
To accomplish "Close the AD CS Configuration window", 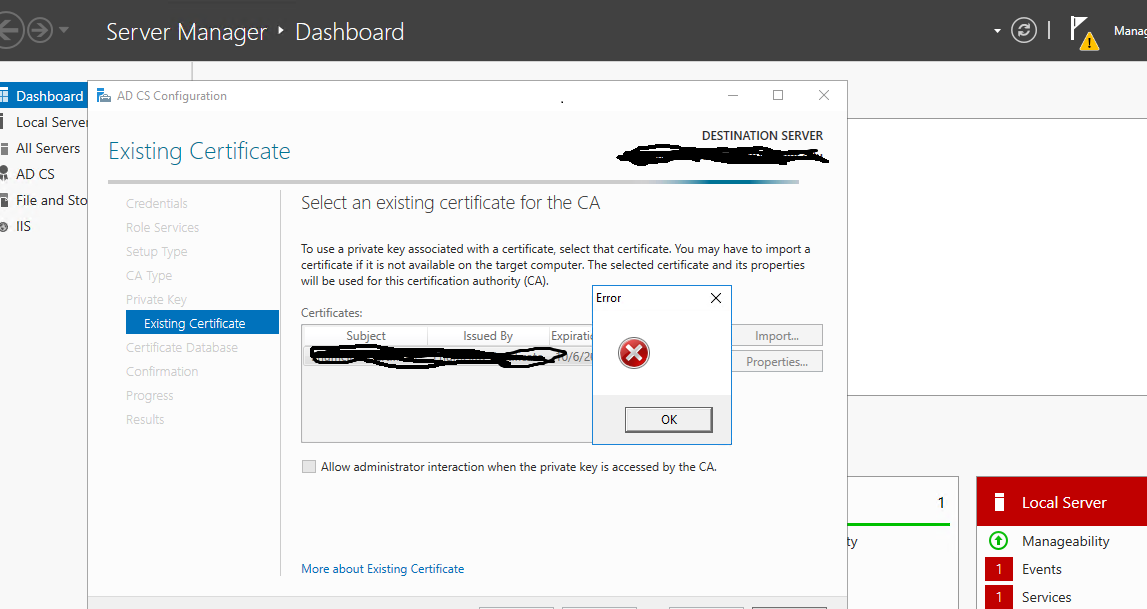I will click(824, 95).
